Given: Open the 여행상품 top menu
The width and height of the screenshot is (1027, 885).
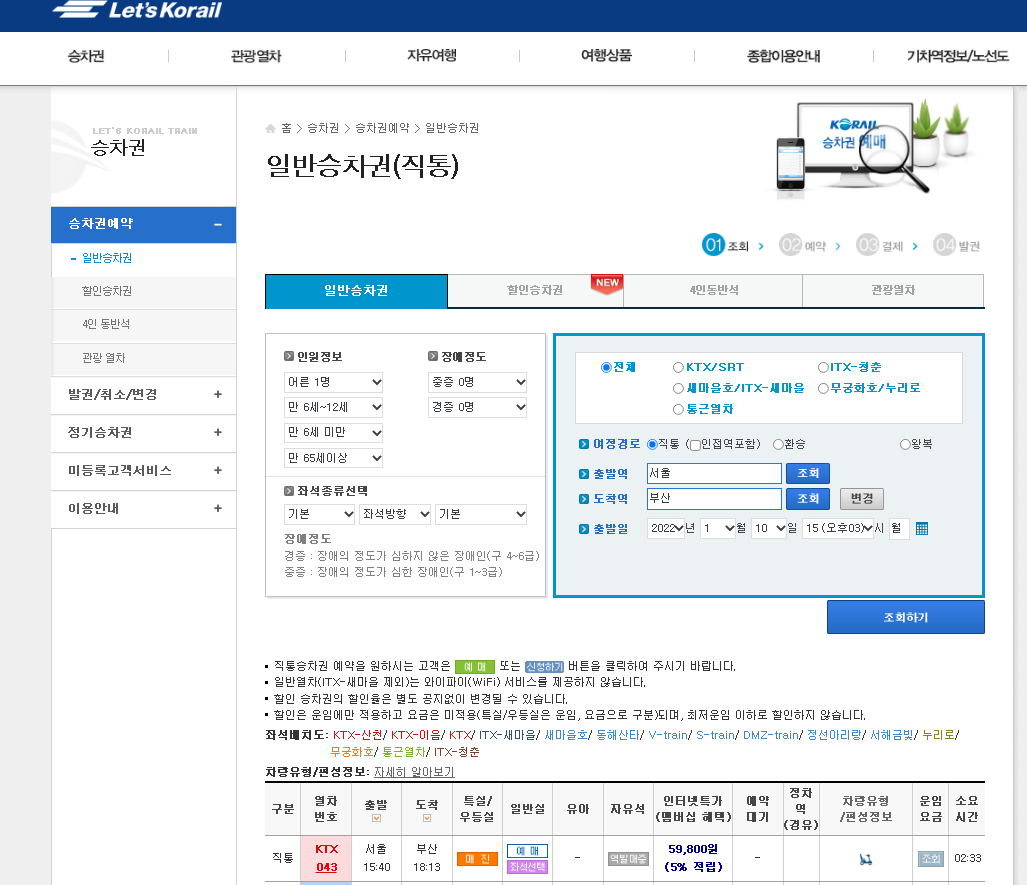Looking at the screenshot, I should [x=607, y=56].
